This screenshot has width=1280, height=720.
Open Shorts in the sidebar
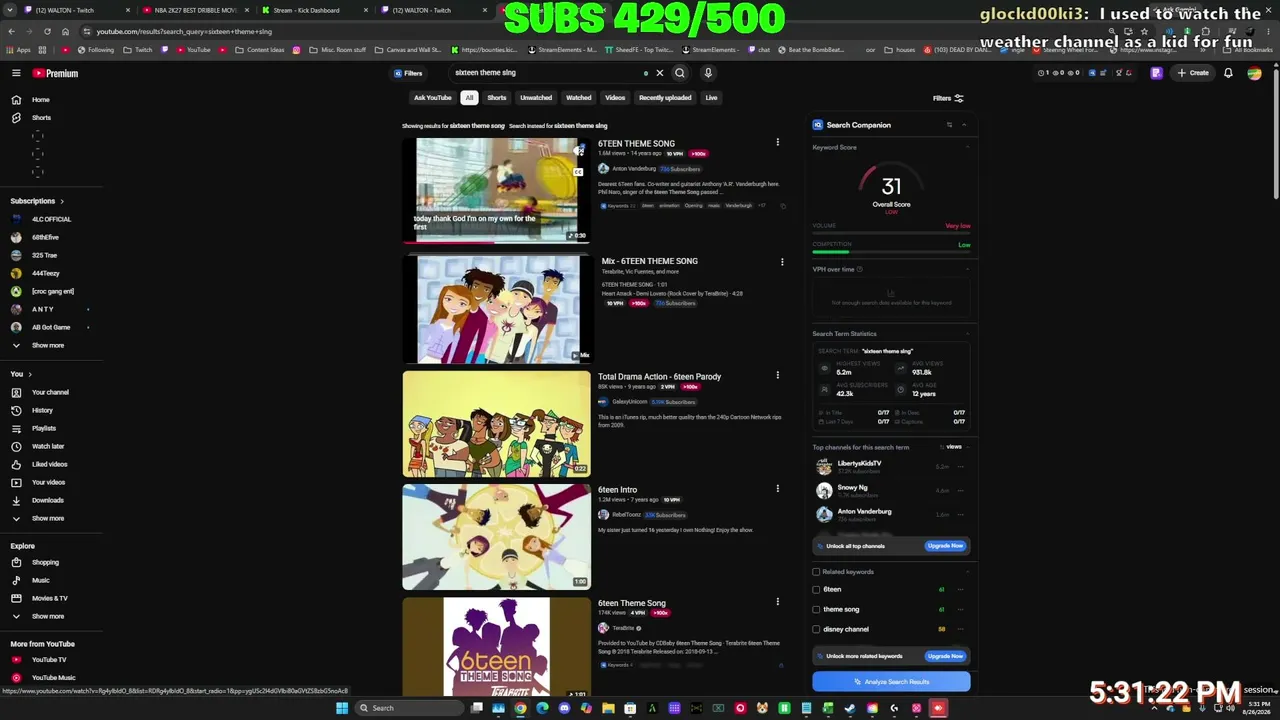41,118
